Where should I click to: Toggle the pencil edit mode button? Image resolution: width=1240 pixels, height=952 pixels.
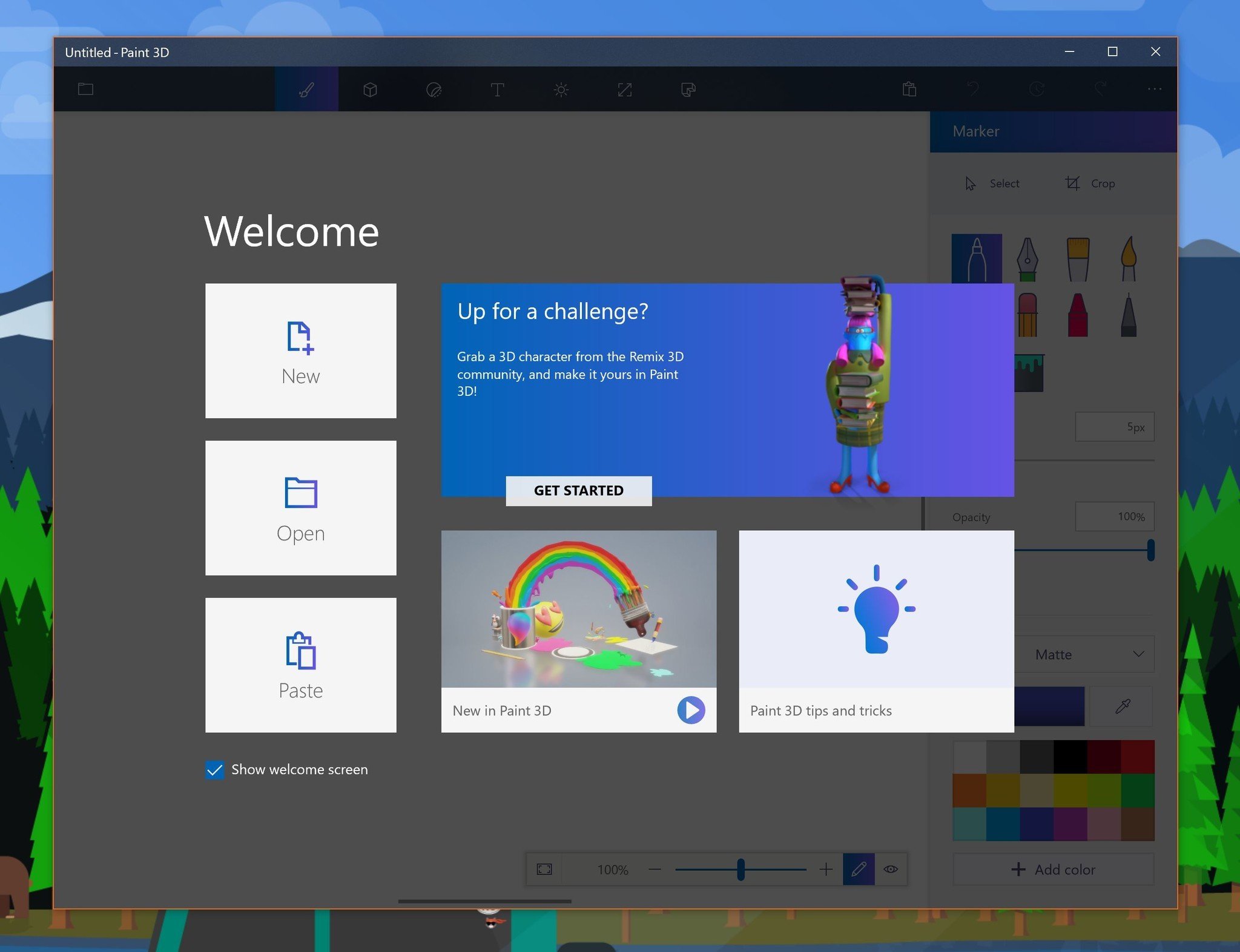[x=859, y=869]
